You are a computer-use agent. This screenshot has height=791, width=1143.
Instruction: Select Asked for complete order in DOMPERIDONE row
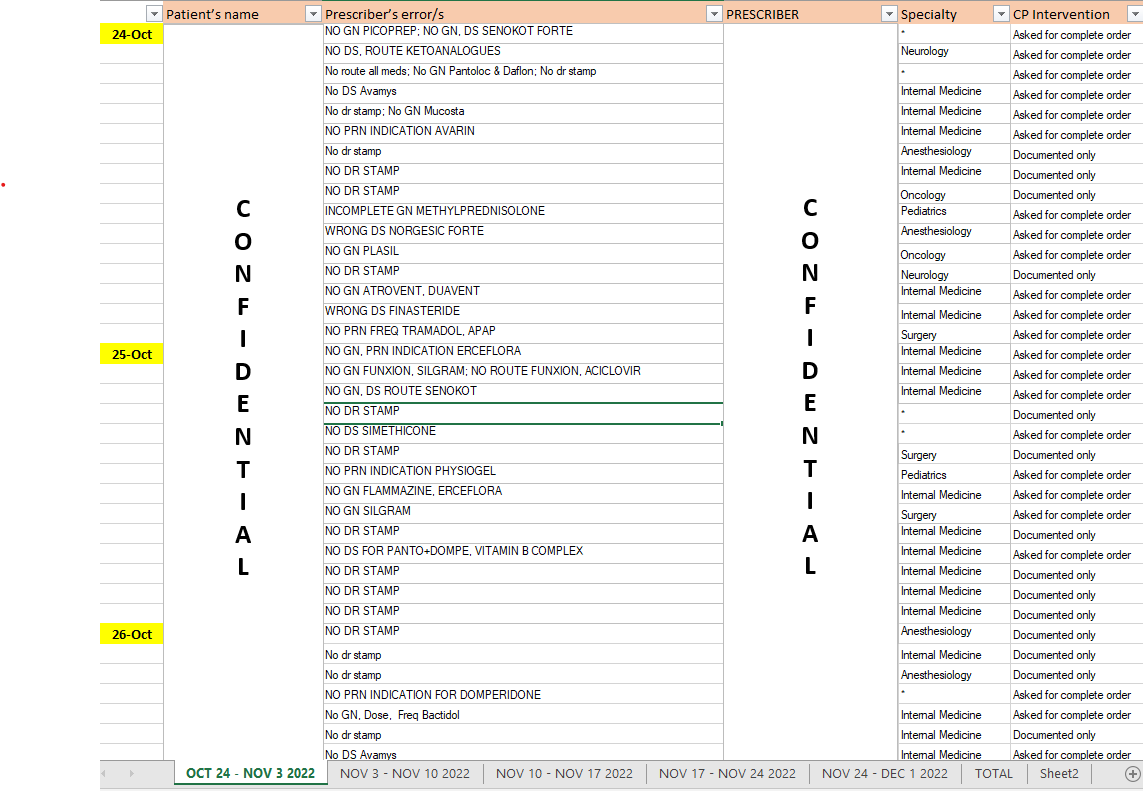tap(1076, 695)
